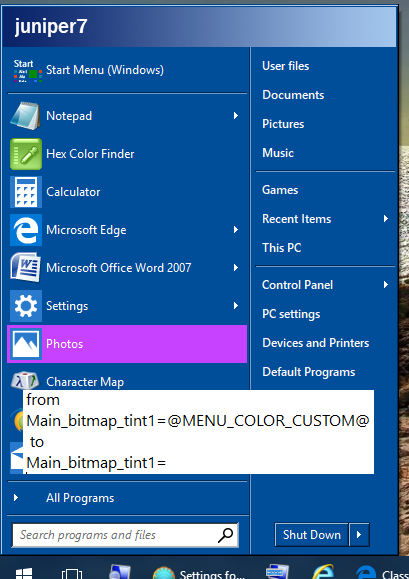Screen dimensions: 409x579
Task: Click the Windows Start button on taskbar
Action: (x=24, y=573)
